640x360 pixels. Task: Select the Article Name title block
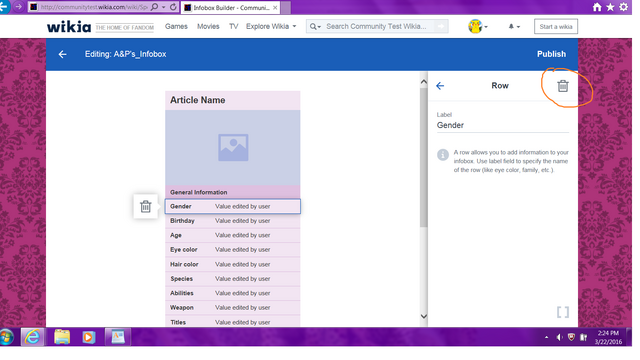coord(233,100)
